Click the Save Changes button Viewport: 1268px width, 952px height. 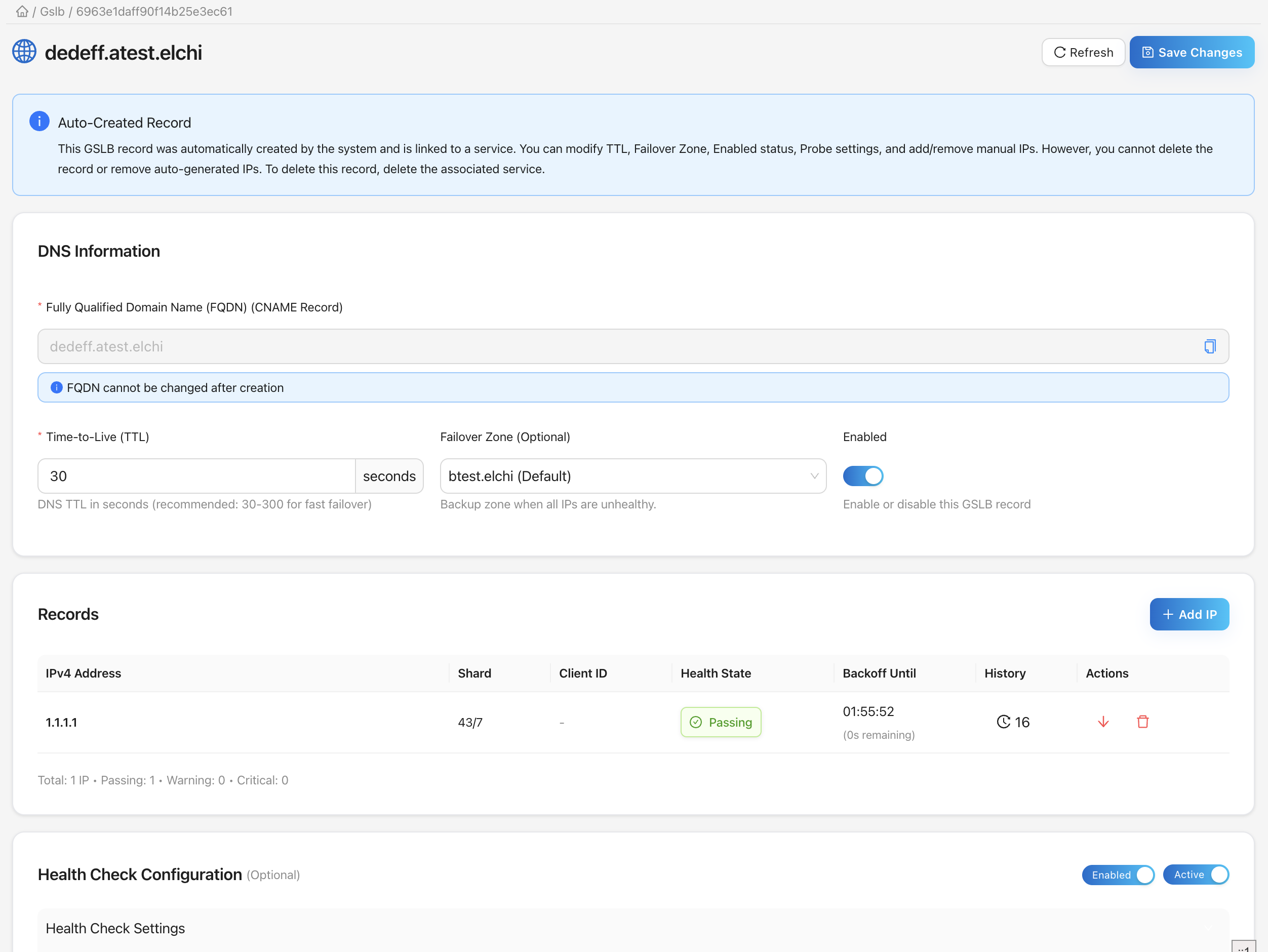point(1192,52)
